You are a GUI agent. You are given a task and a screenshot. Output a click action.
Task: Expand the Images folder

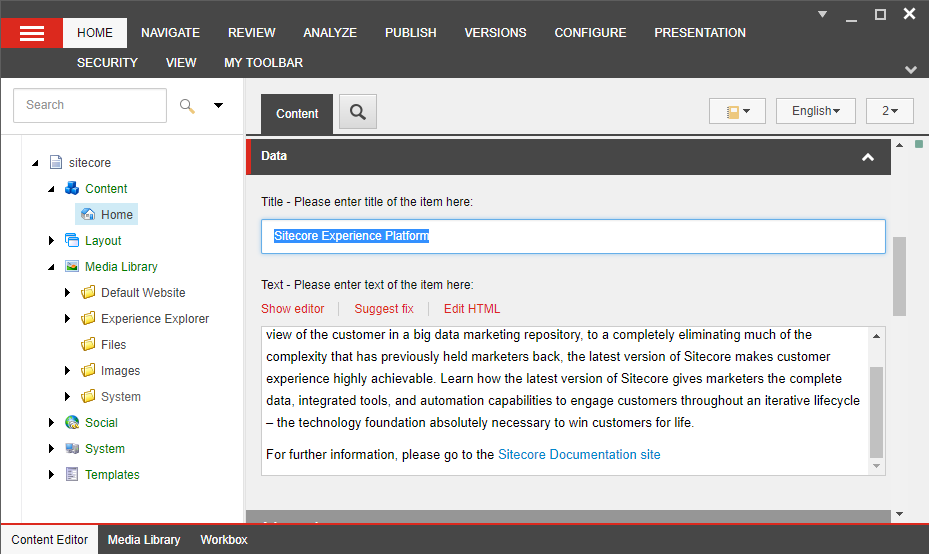point(68,371)
